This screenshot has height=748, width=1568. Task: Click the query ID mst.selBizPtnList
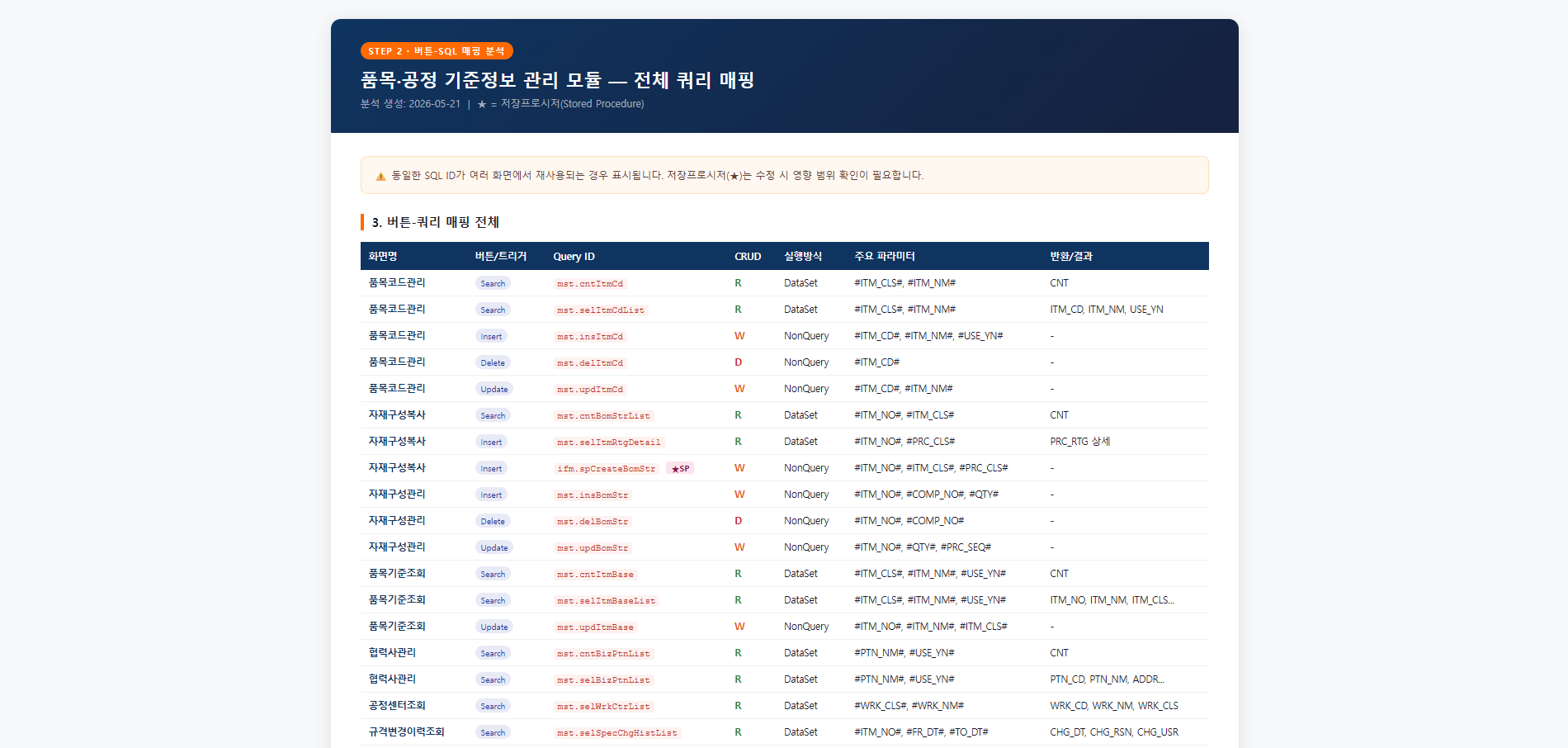(603, 680)
